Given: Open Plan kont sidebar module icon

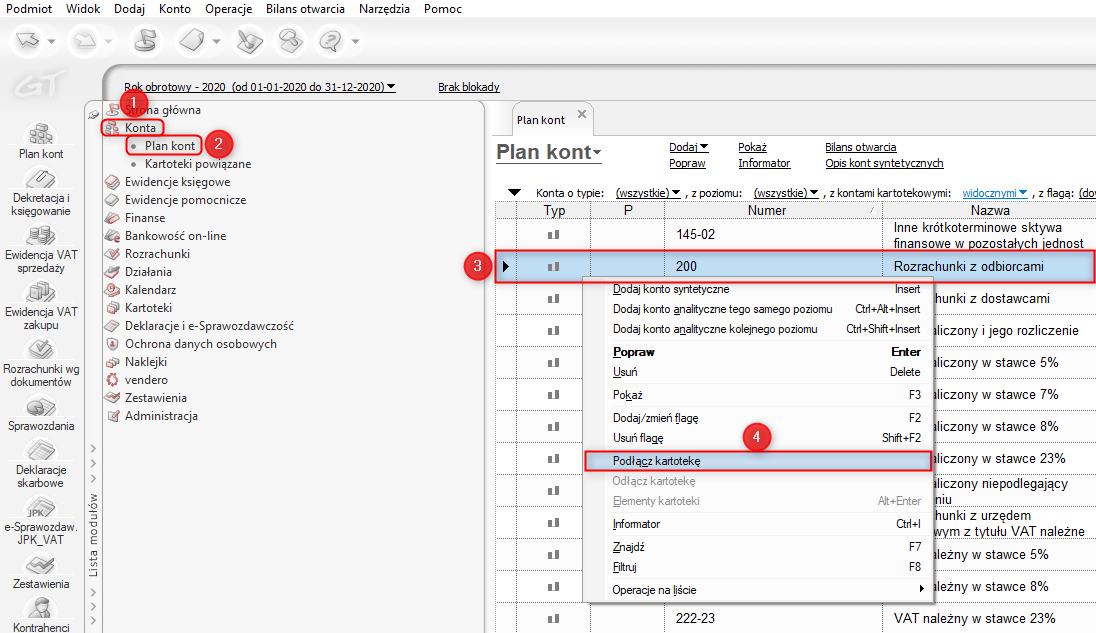Looking at the screenshot, I should 41,135.
